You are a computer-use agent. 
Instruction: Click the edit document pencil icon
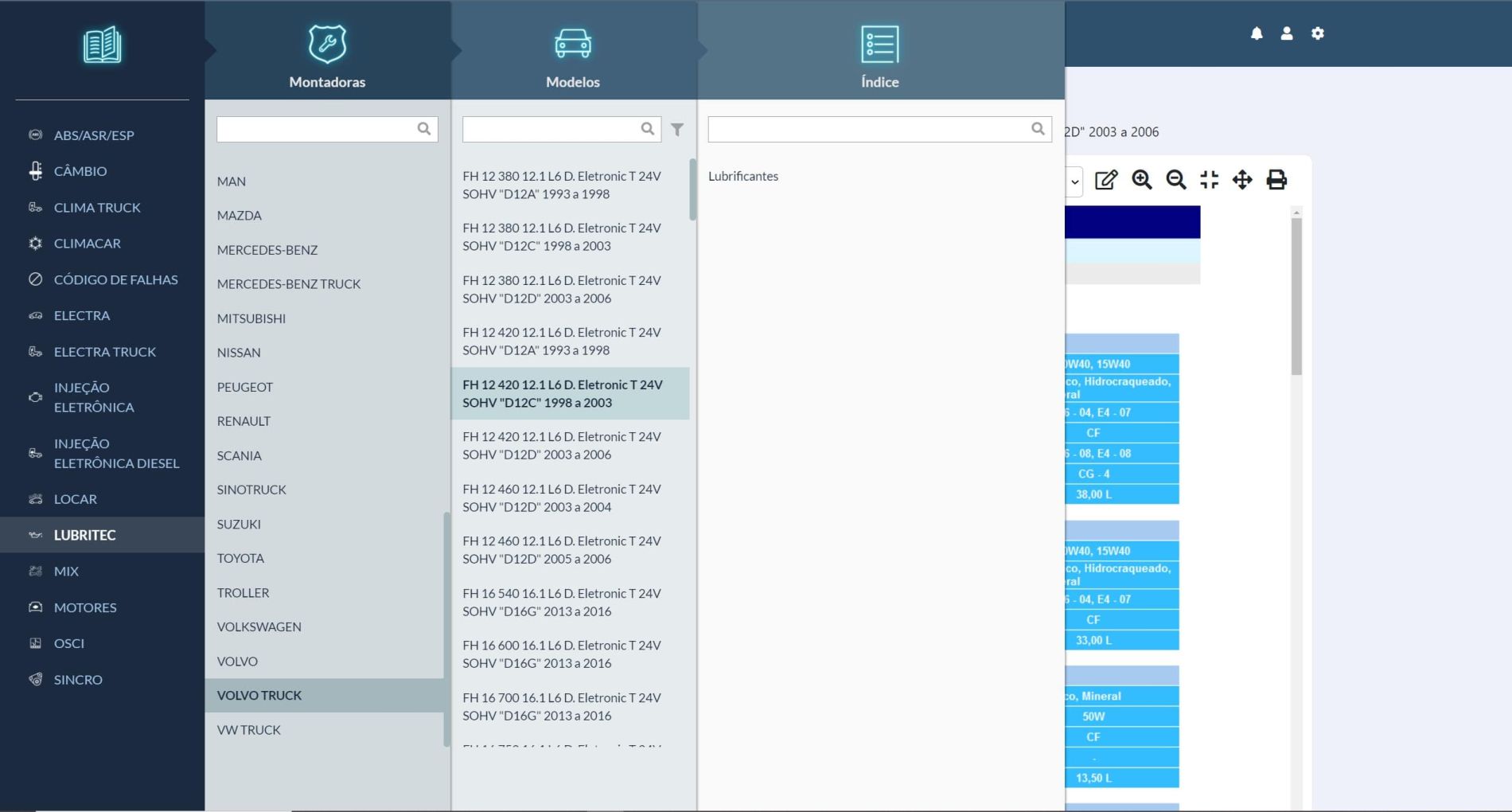click(1105, 180)
